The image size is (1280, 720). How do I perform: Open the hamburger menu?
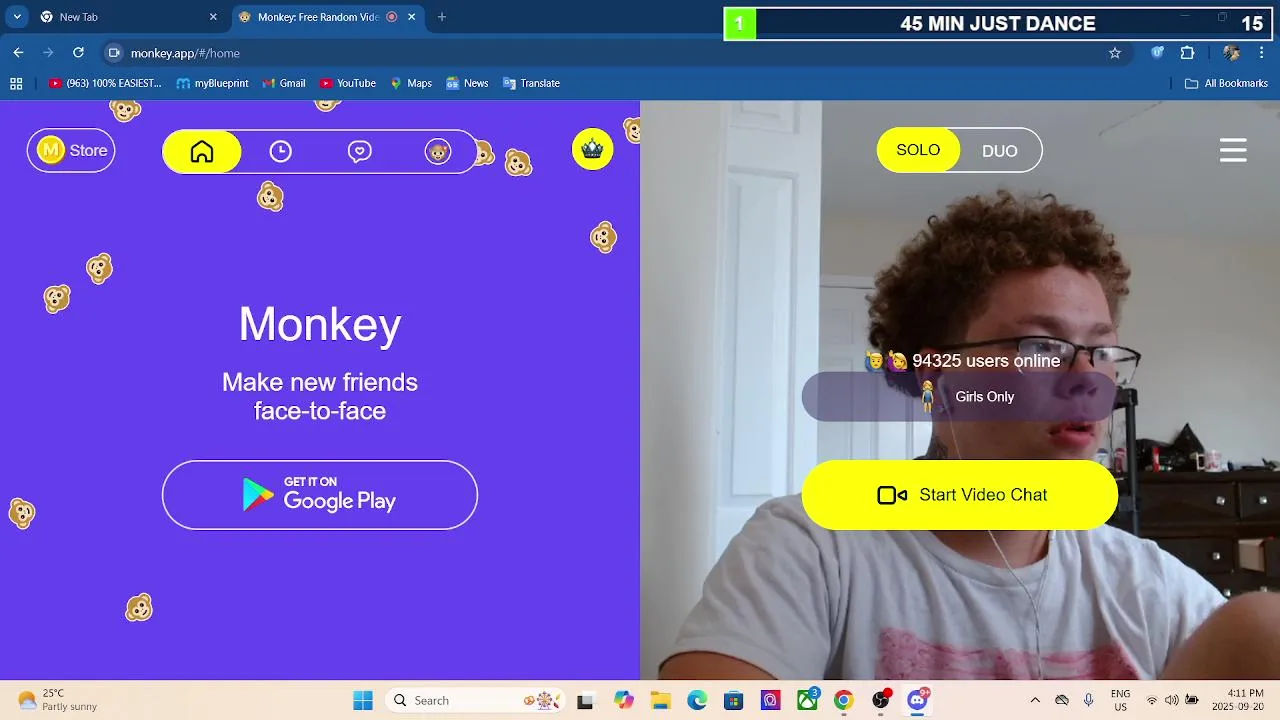(1233, 151)
